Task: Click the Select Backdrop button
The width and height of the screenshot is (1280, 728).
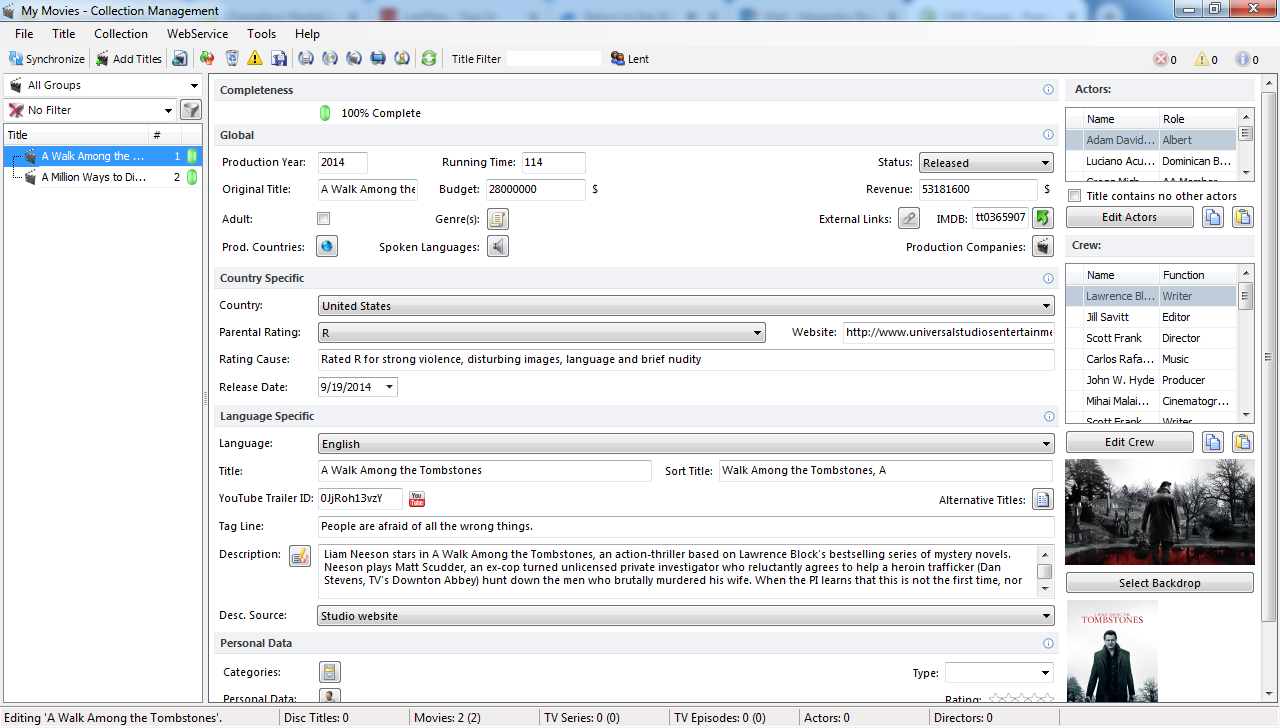Action: click(1160, 583)
